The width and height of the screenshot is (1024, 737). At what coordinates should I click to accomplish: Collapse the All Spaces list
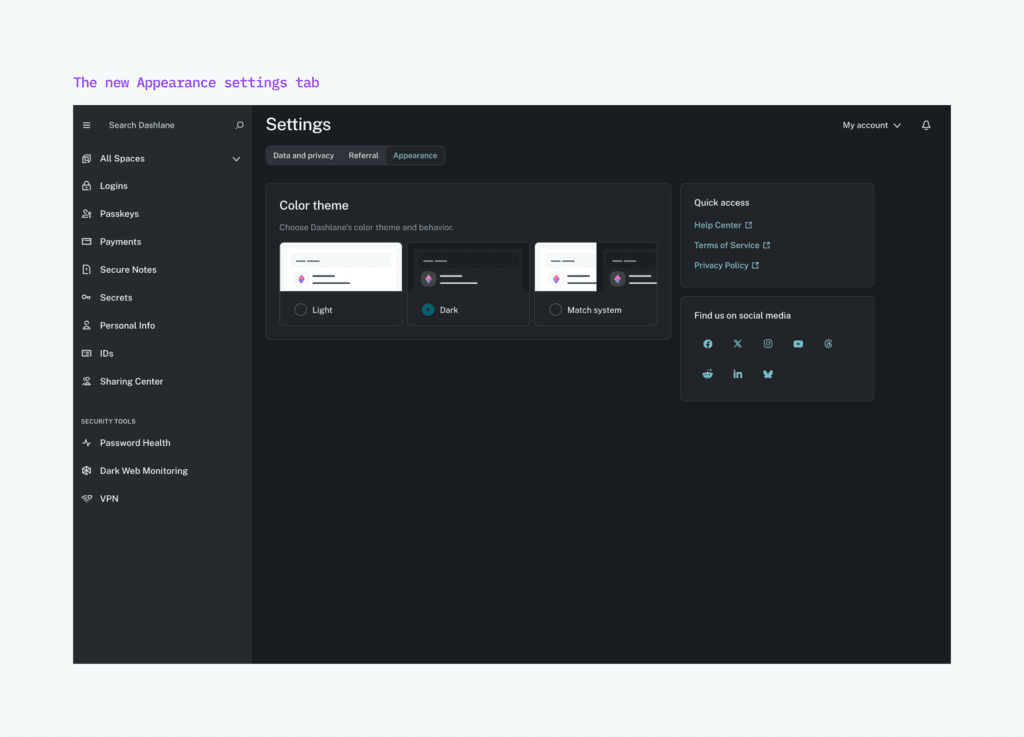[236, 158]
